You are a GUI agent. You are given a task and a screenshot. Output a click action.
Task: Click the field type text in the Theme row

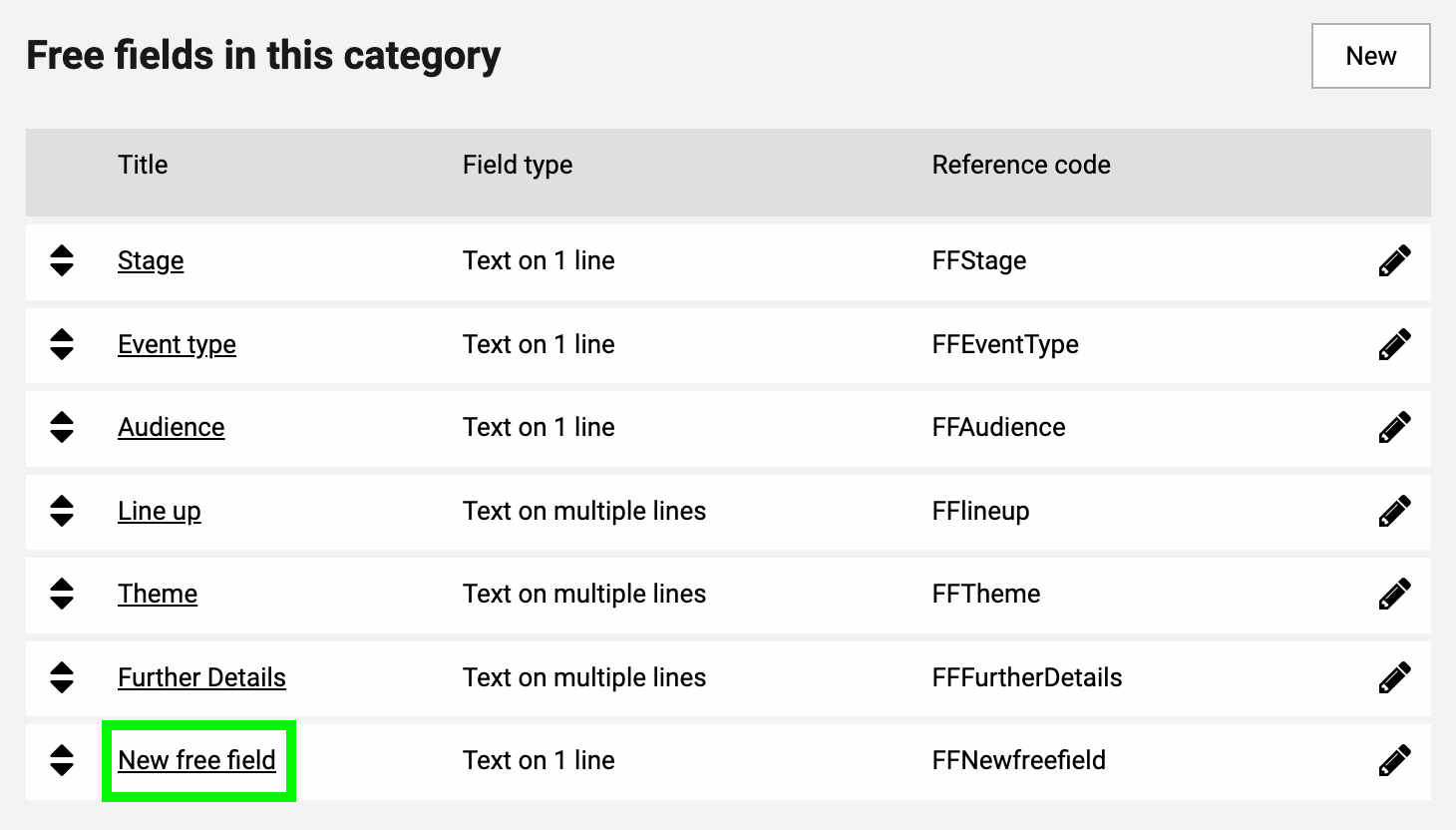click(584, 594)
